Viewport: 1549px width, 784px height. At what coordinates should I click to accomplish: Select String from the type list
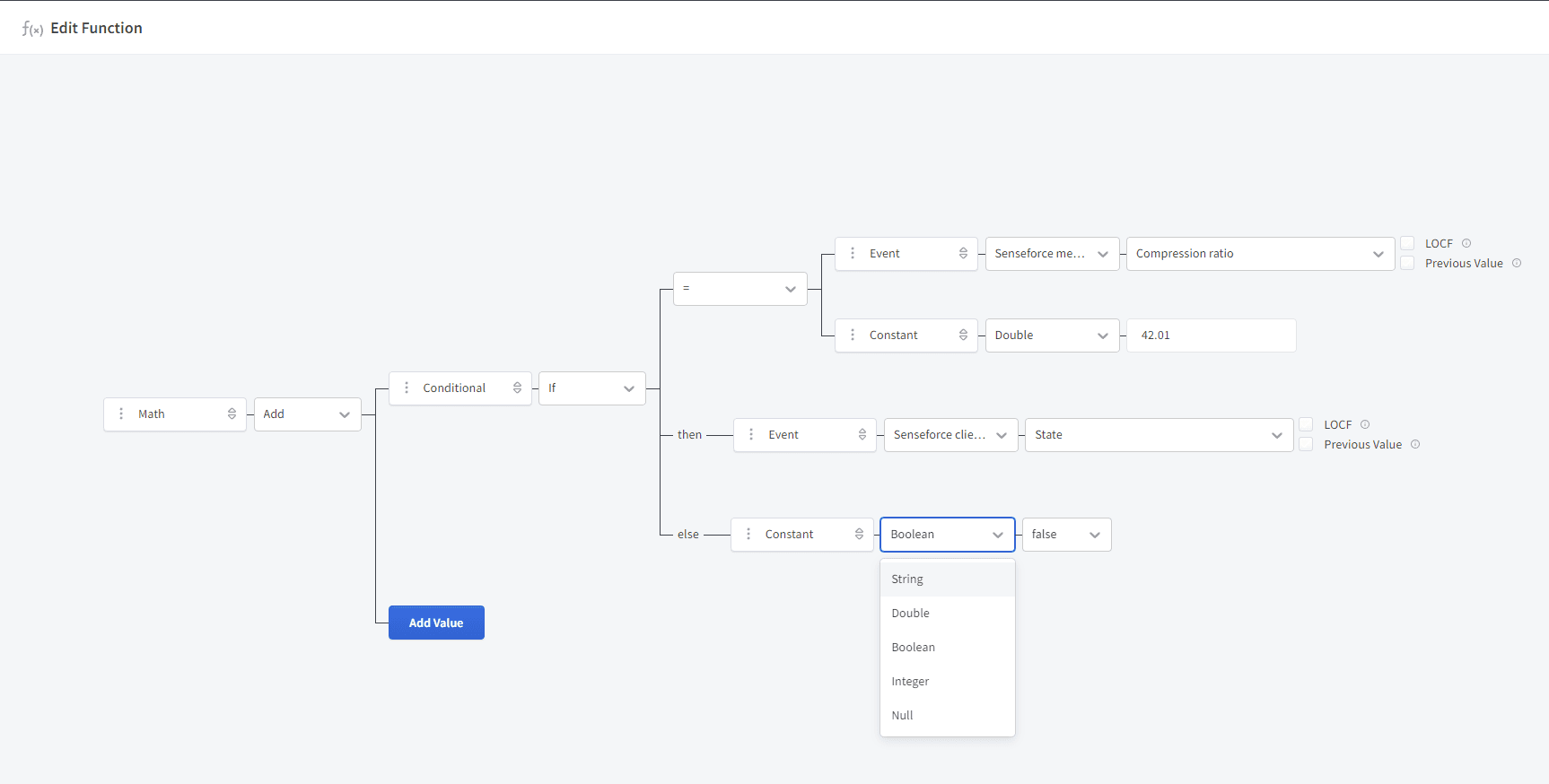[948, 579]
